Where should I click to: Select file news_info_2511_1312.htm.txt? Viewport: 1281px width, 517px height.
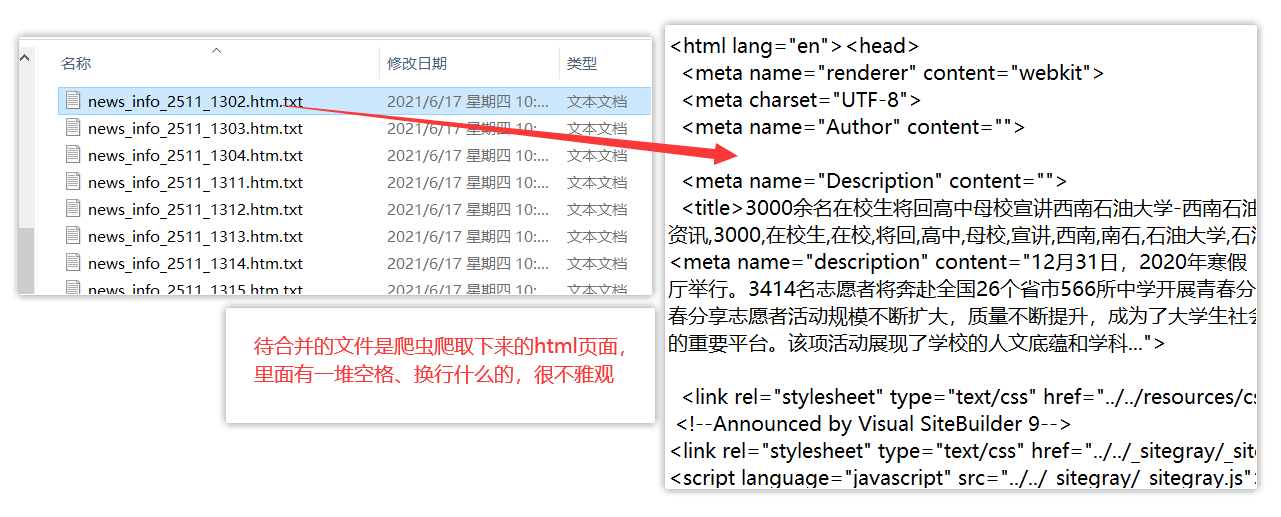click(195, 209)
